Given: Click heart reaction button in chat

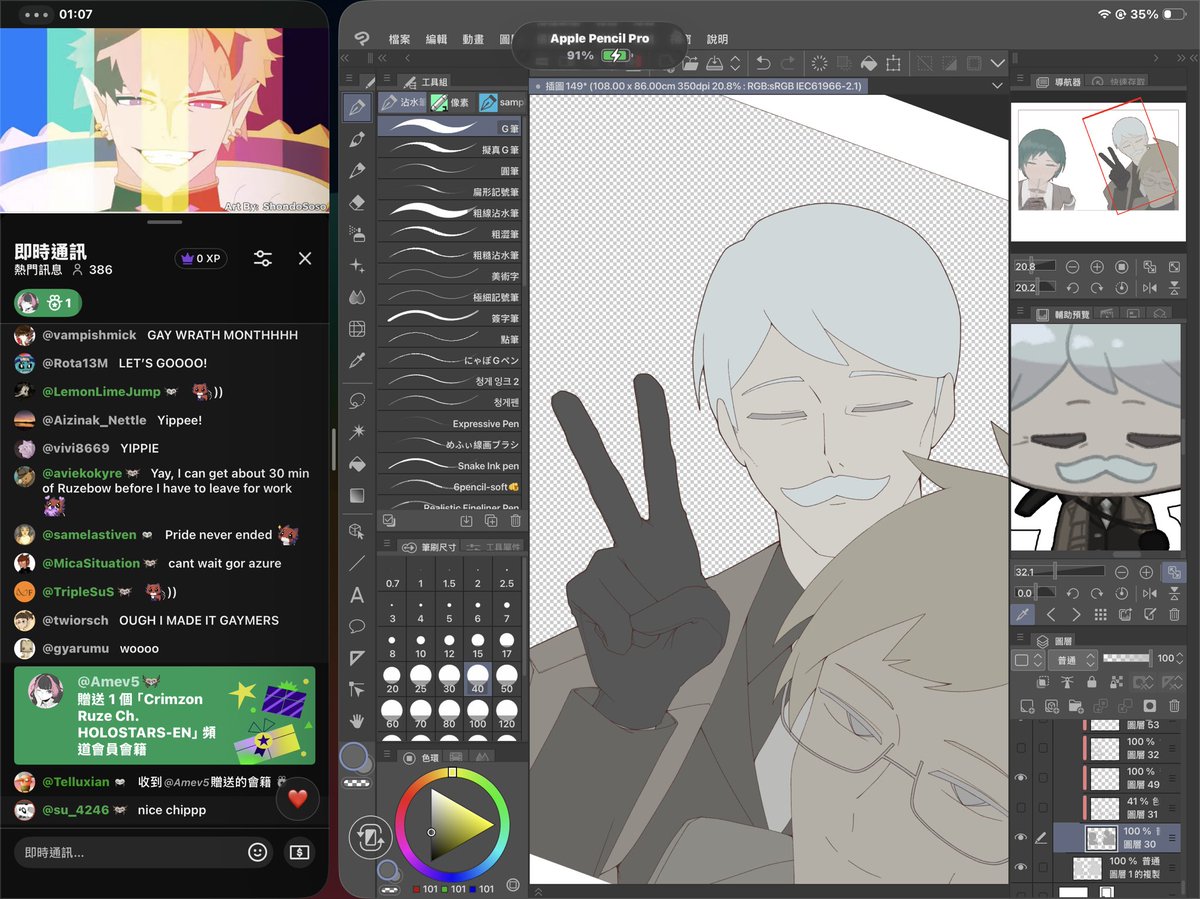Looking at the screenshot, I should (297, 798).
